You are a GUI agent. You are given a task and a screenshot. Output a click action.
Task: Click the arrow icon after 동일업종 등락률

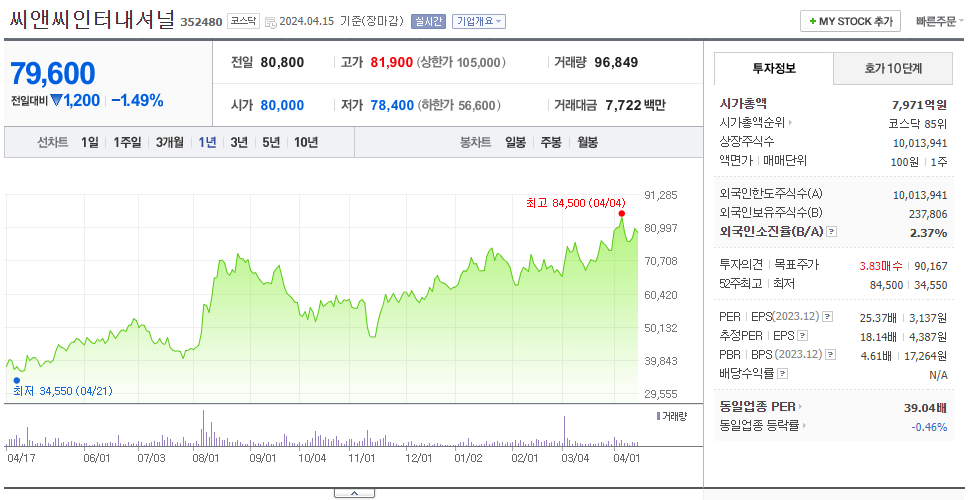[804, 425]
